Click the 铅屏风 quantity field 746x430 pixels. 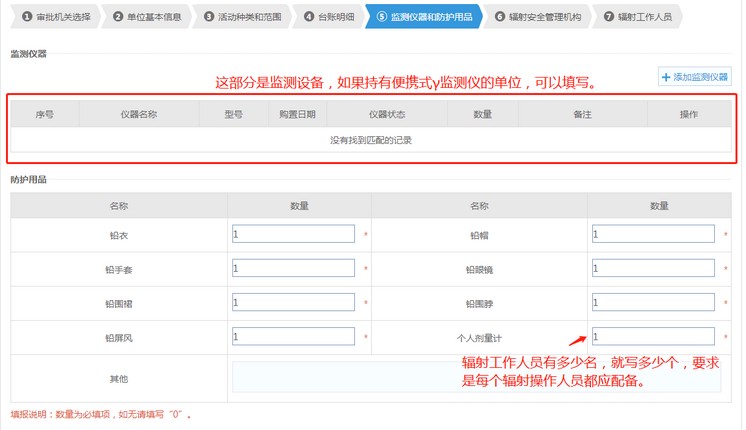click(x=293, y=336)
